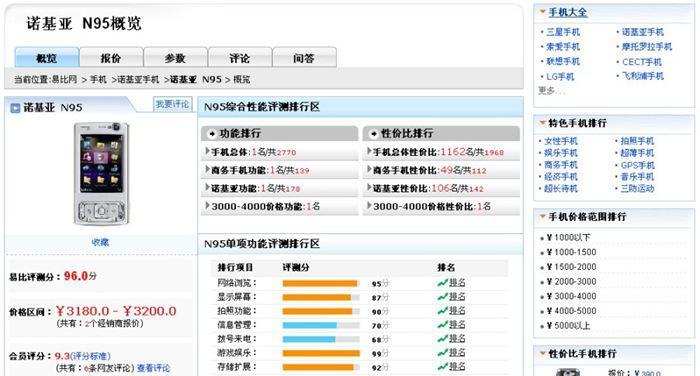
Task: Open 排名 link for 游戏娱乐
Action: coord(457,352)
